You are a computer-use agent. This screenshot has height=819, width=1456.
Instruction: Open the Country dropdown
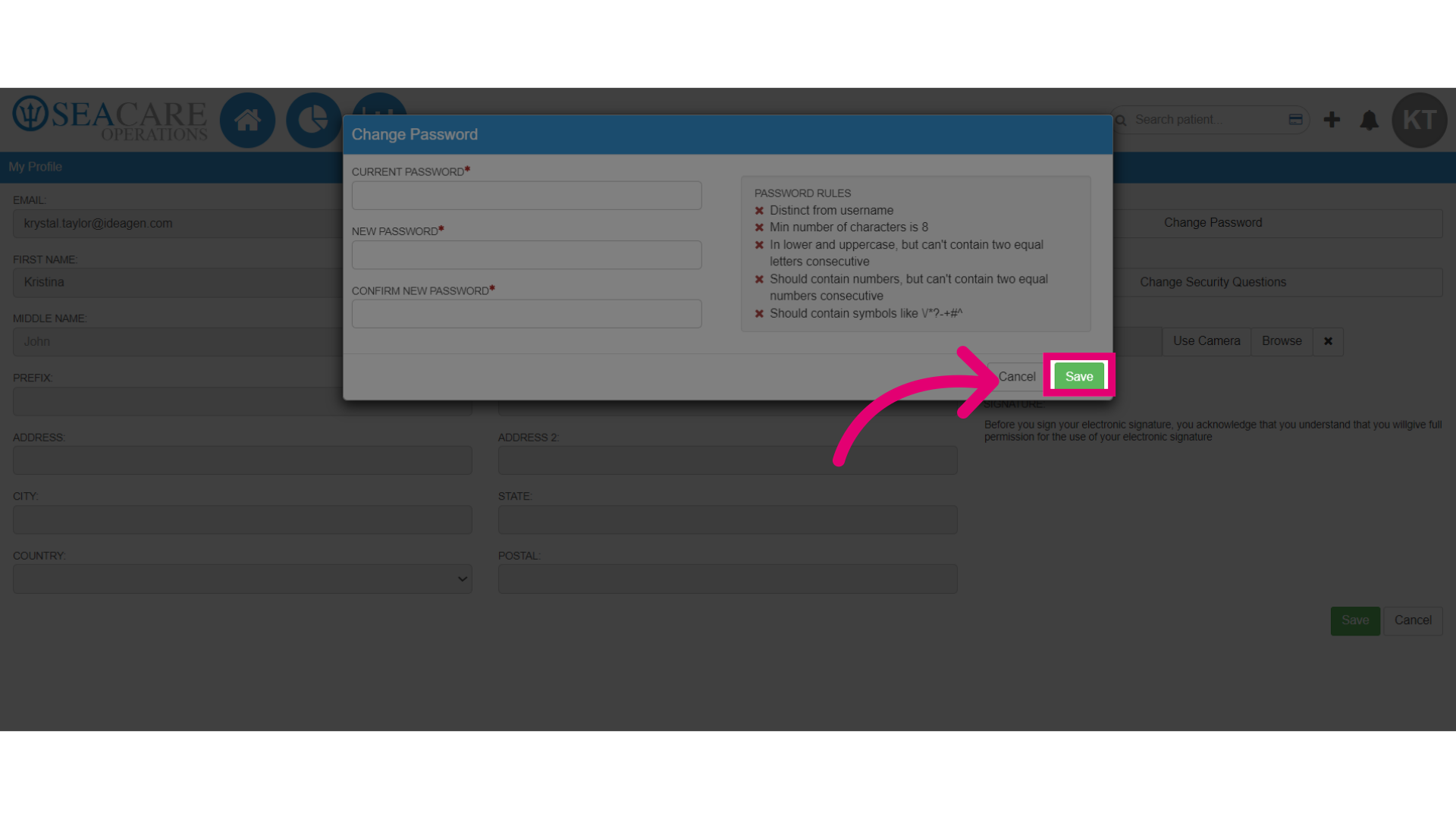[243, 579]
